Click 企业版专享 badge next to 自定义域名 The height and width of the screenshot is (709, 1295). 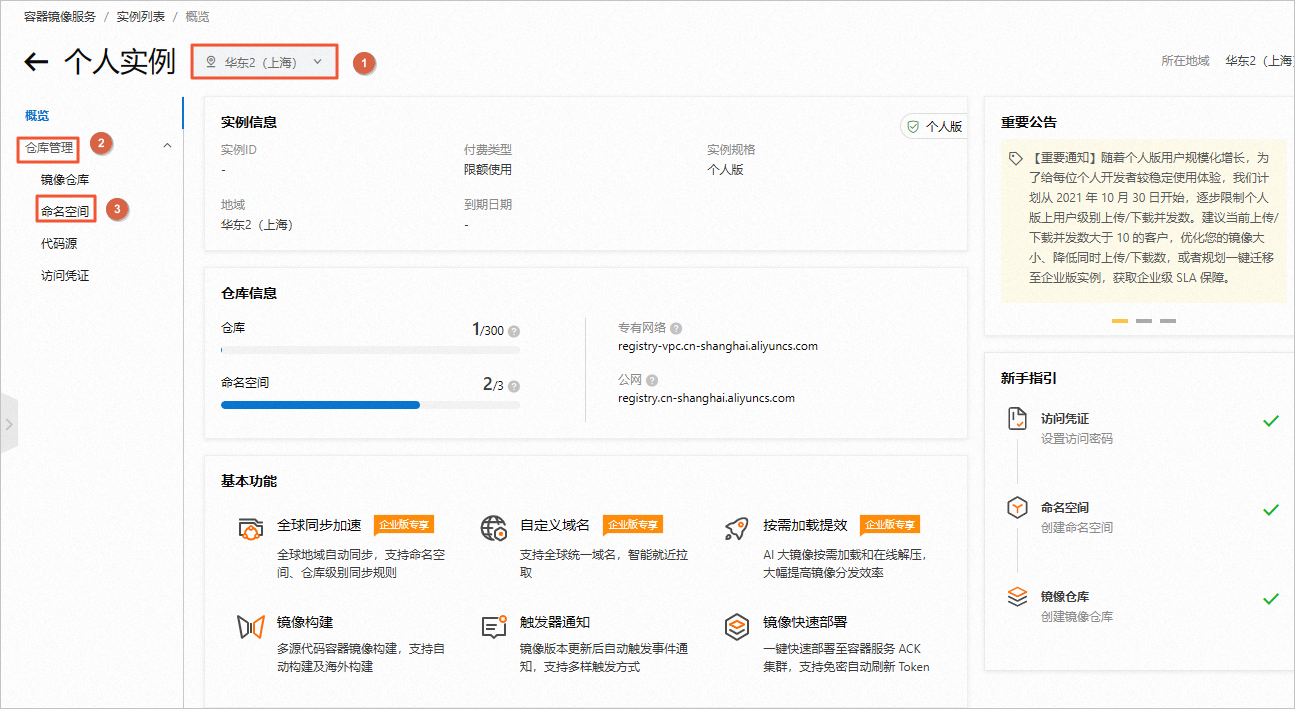click(633, 525)
